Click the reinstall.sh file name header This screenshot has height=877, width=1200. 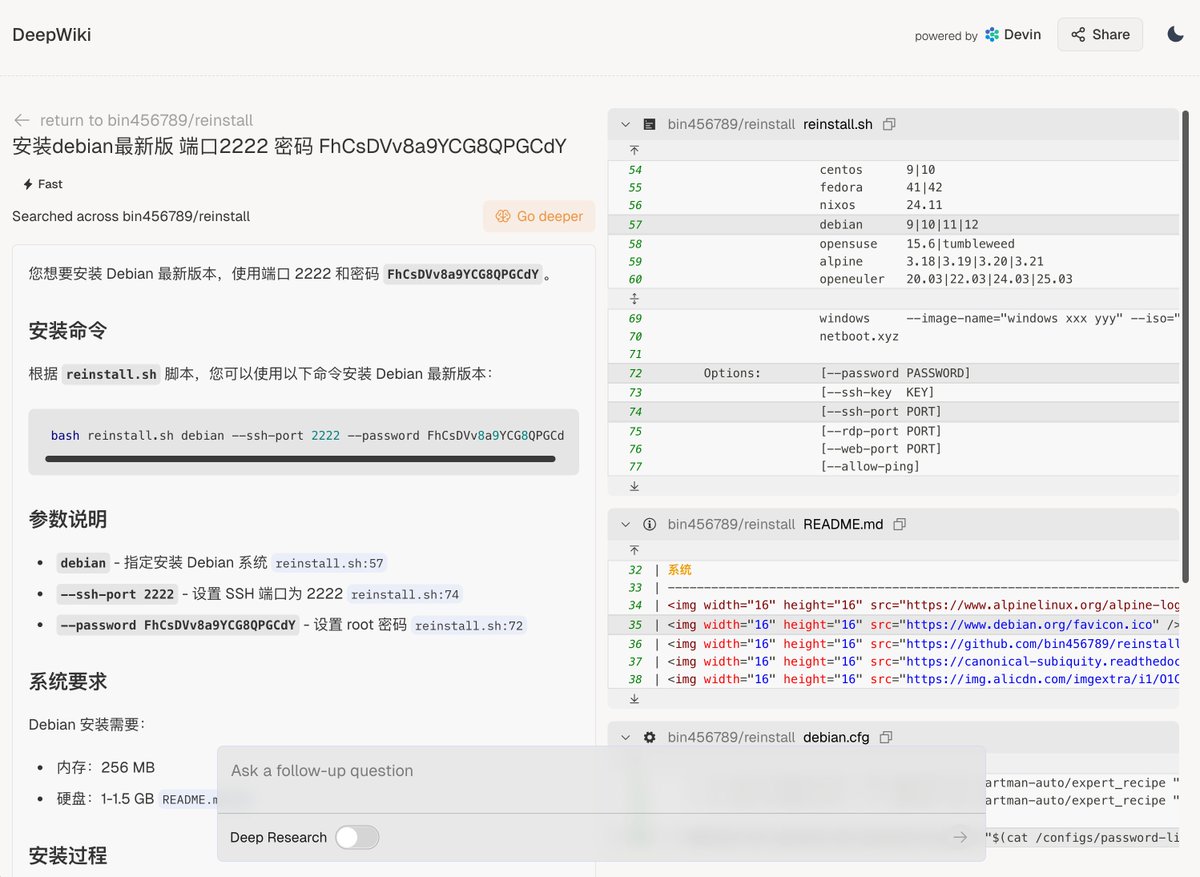point(838,125)
